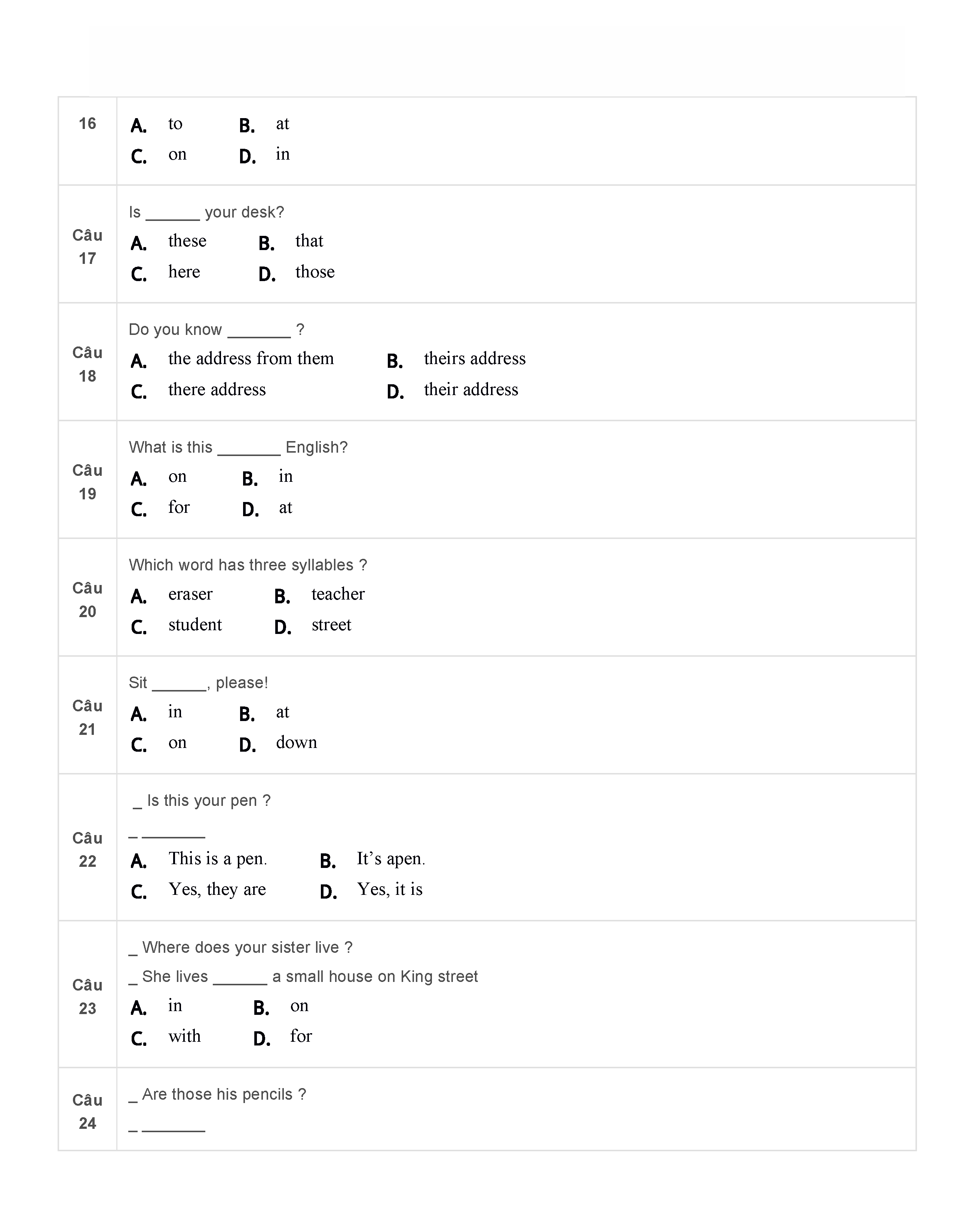
Task: Select 'down' answer in Câu 21
Action: click(296, 743)
